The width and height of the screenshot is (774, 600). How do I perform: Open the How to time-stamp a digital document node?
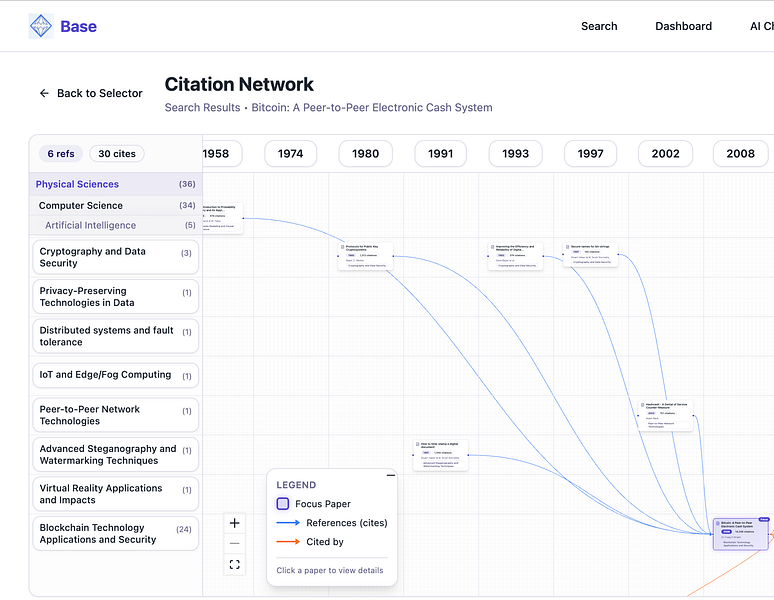click(440, 455)
